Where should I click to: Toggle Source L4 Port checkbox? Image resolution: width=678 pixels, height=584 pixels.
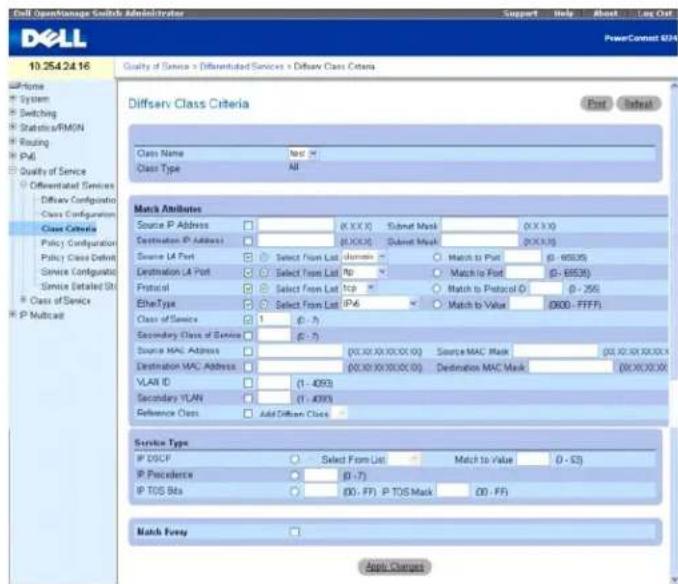pyautogui.click(x=248, y=257)
